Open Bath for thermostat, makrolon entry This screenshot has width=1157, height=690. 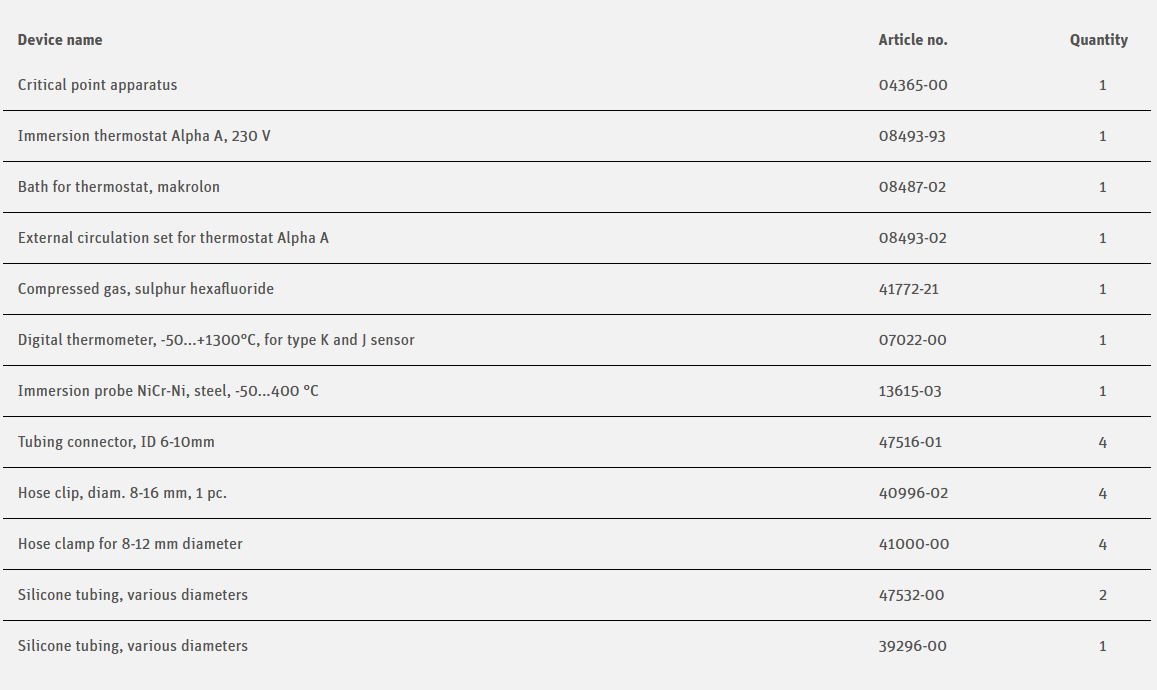[119, 187]
